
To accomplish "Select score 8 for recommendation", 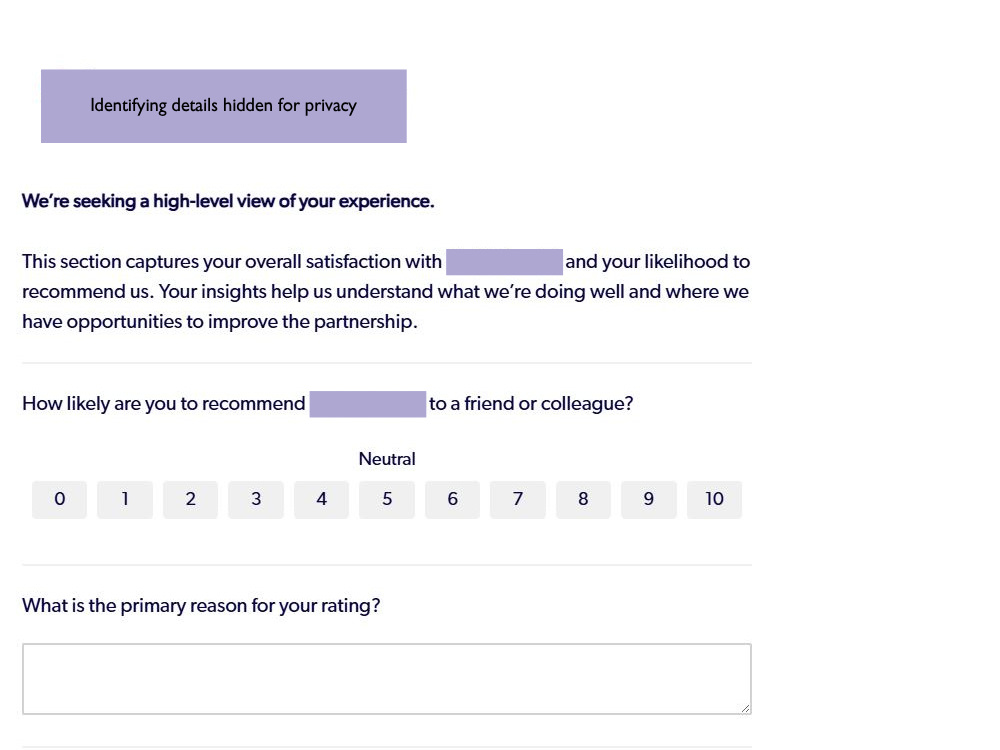I will click(583, 499).
